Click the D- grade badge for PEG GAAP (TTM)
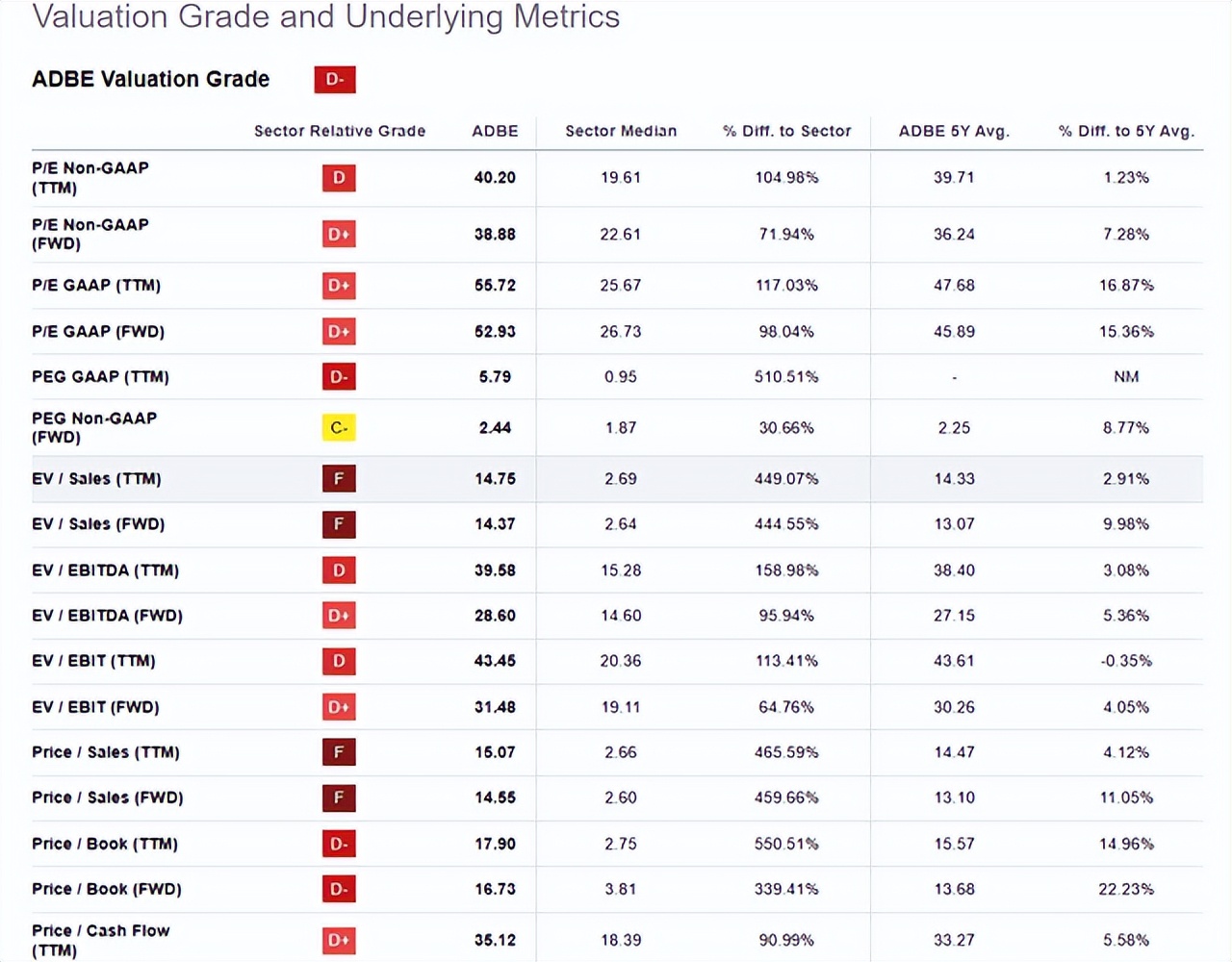This screenshot has height=962, width=1232. (x=339, y=377)
